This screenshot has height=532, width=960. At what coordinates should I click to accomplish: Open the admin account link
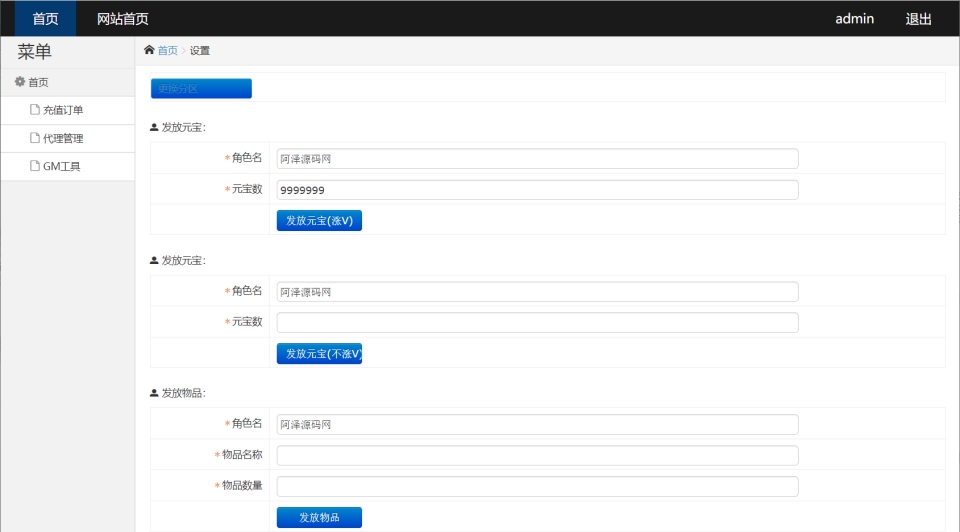854,19
